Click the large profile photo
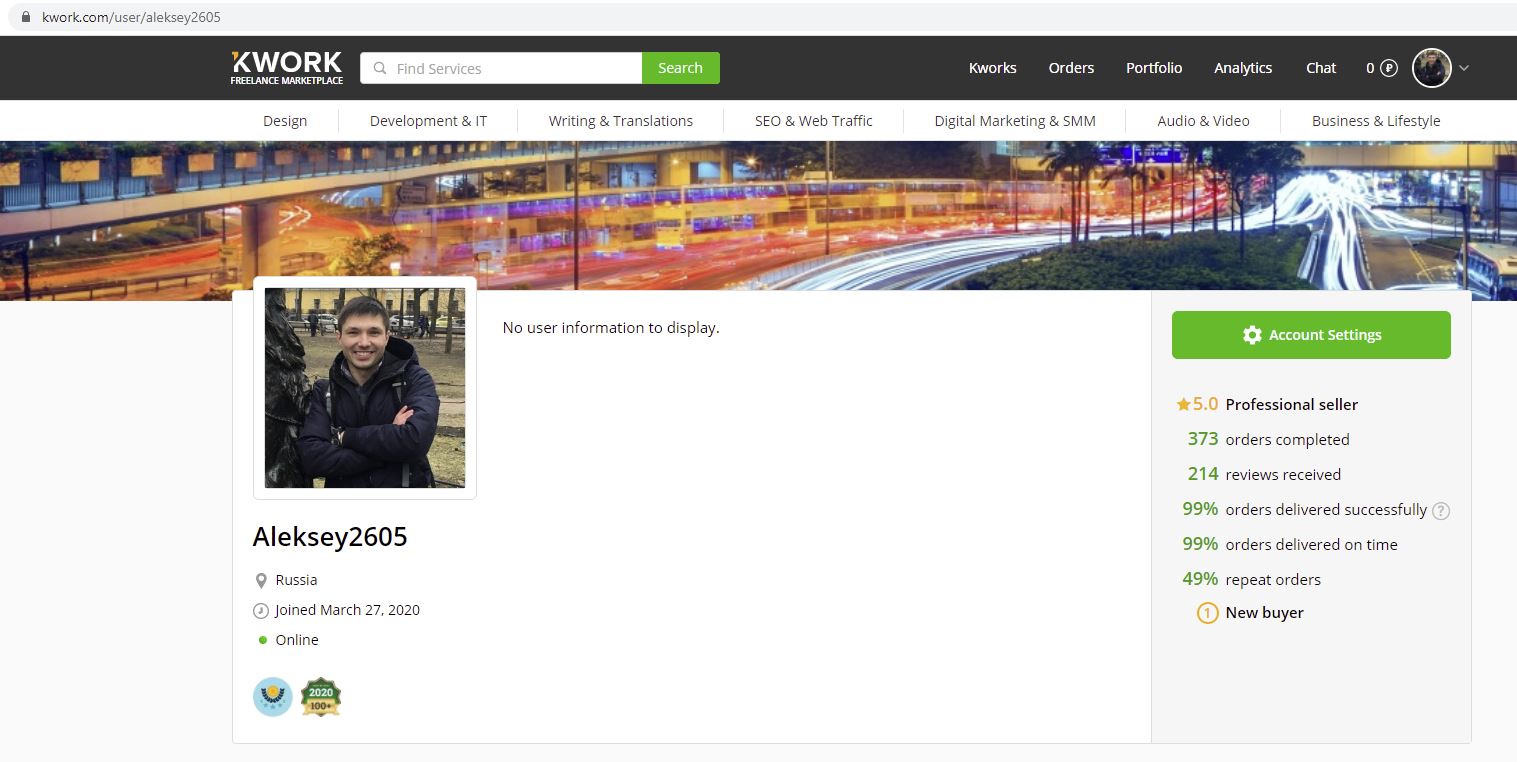The image size is (1517, 762). 365,388
